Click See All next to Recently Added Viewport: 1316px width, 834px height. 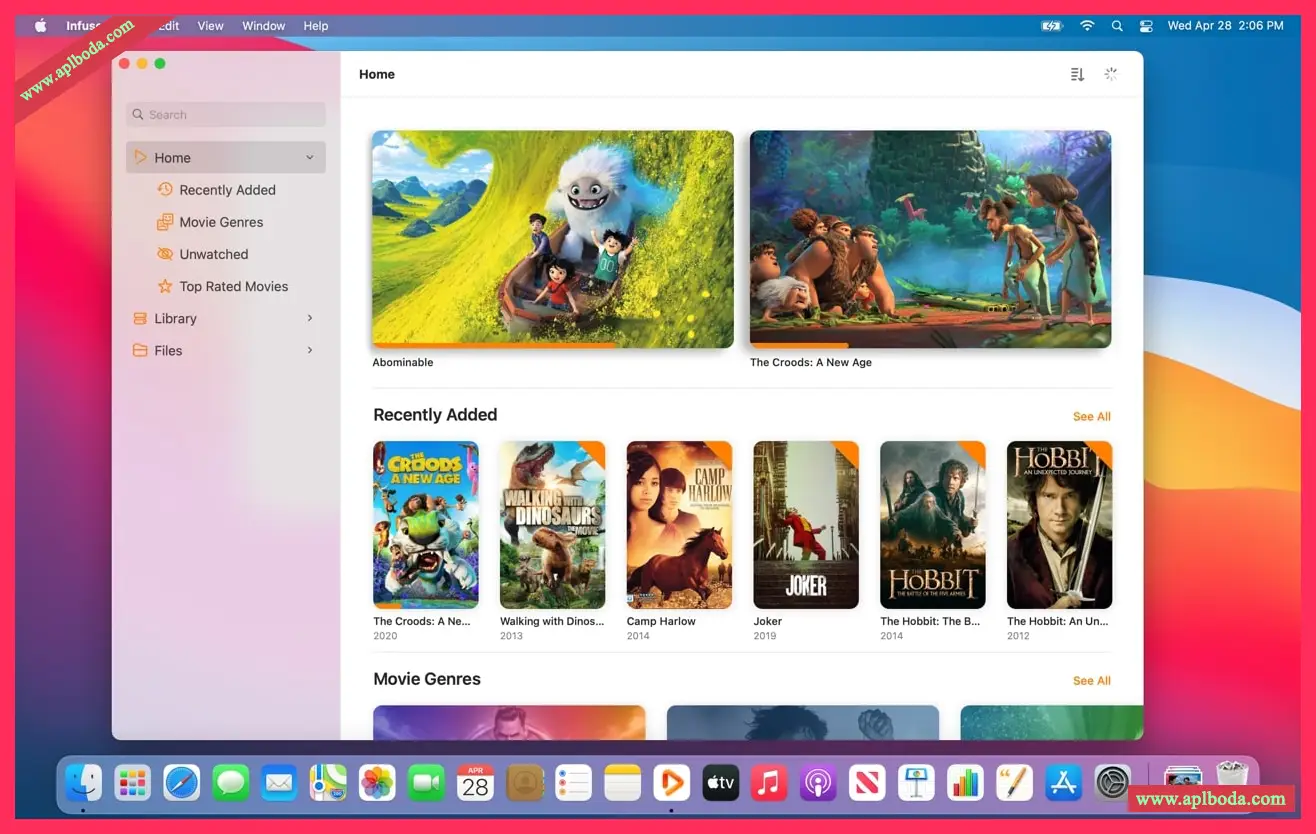[x=1091, y=417]
